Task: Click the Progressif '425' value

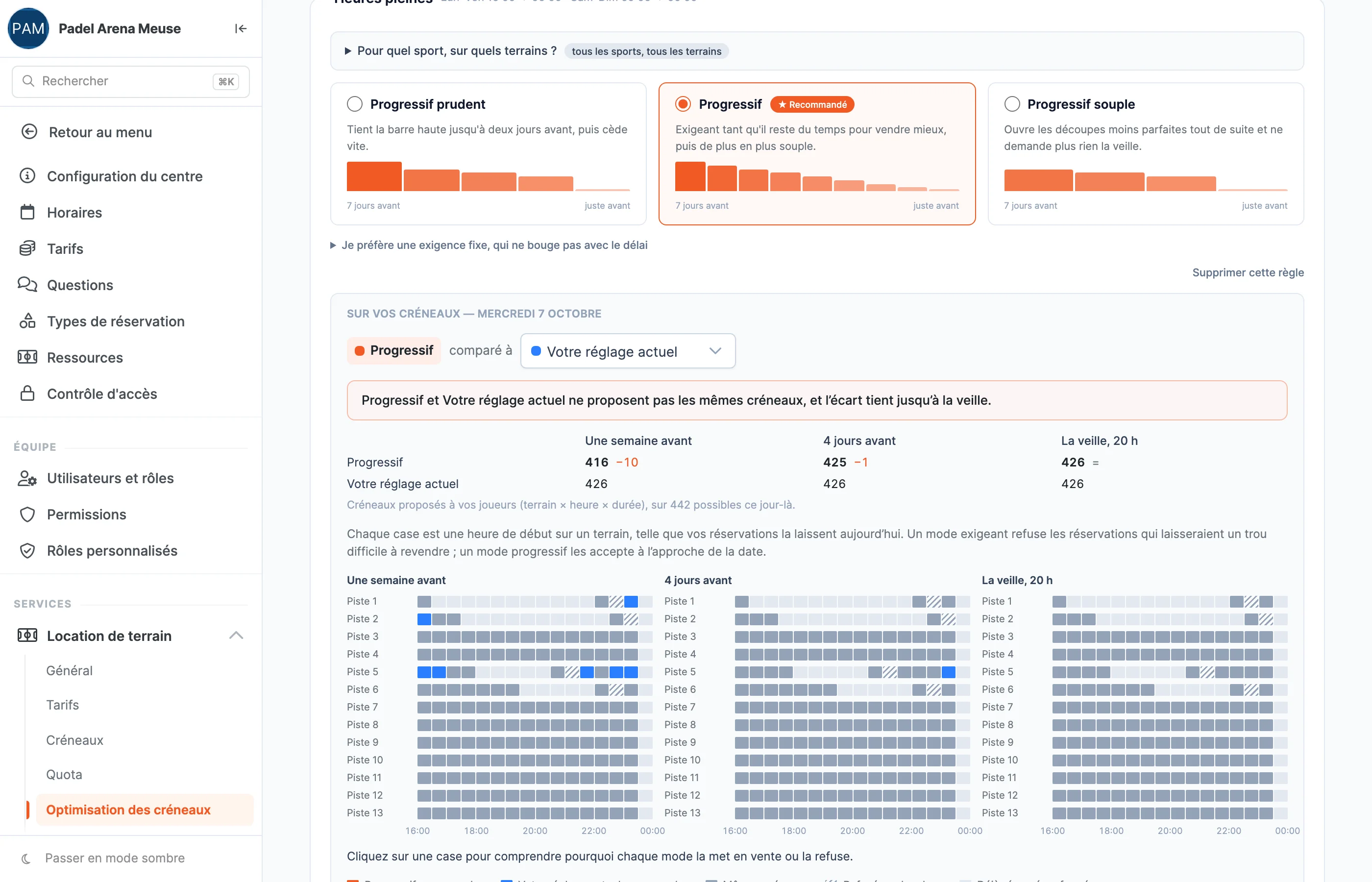Action: coord(835,462)
